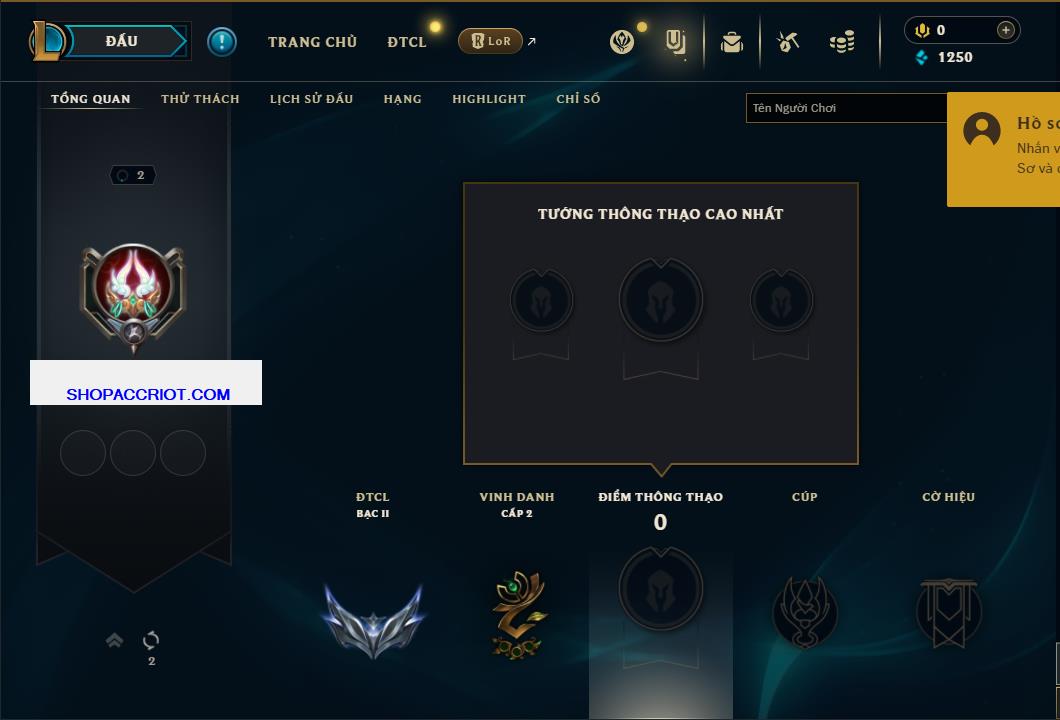Open the crafting hammer icon
1060x720 pixels.
pyautogui.click(x=788, y=42)
